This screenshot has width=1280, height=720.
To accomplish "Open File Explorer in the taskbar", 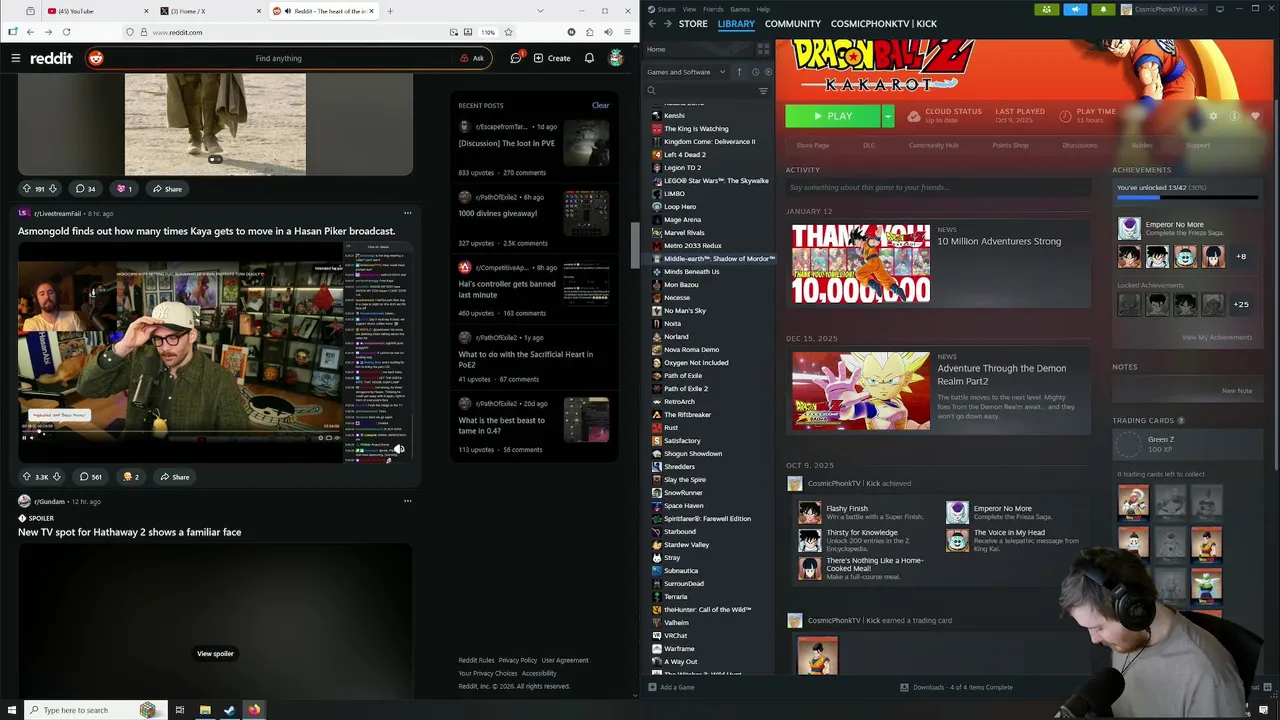I will coord(205,710).
